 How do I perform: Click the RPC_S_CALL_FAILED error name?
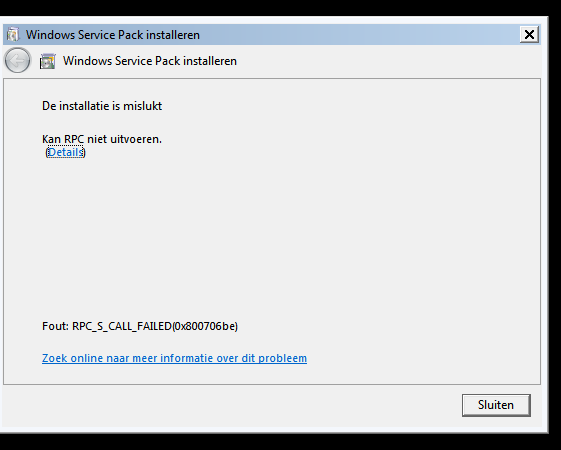(122, 326)
